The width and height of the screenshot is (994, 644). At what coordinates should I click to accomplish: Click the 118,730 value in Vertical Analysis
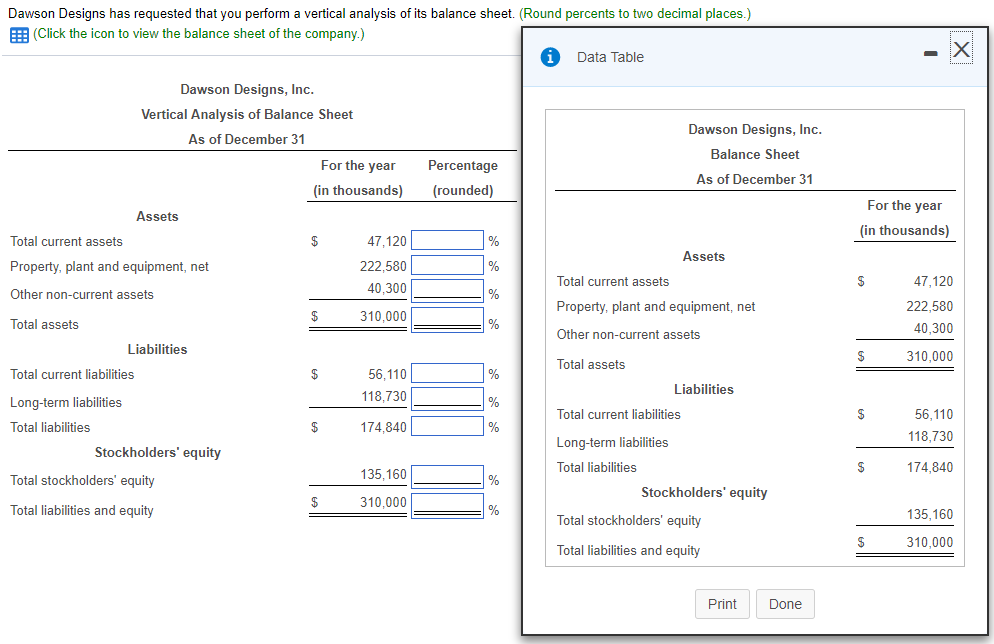click(384, 396)
